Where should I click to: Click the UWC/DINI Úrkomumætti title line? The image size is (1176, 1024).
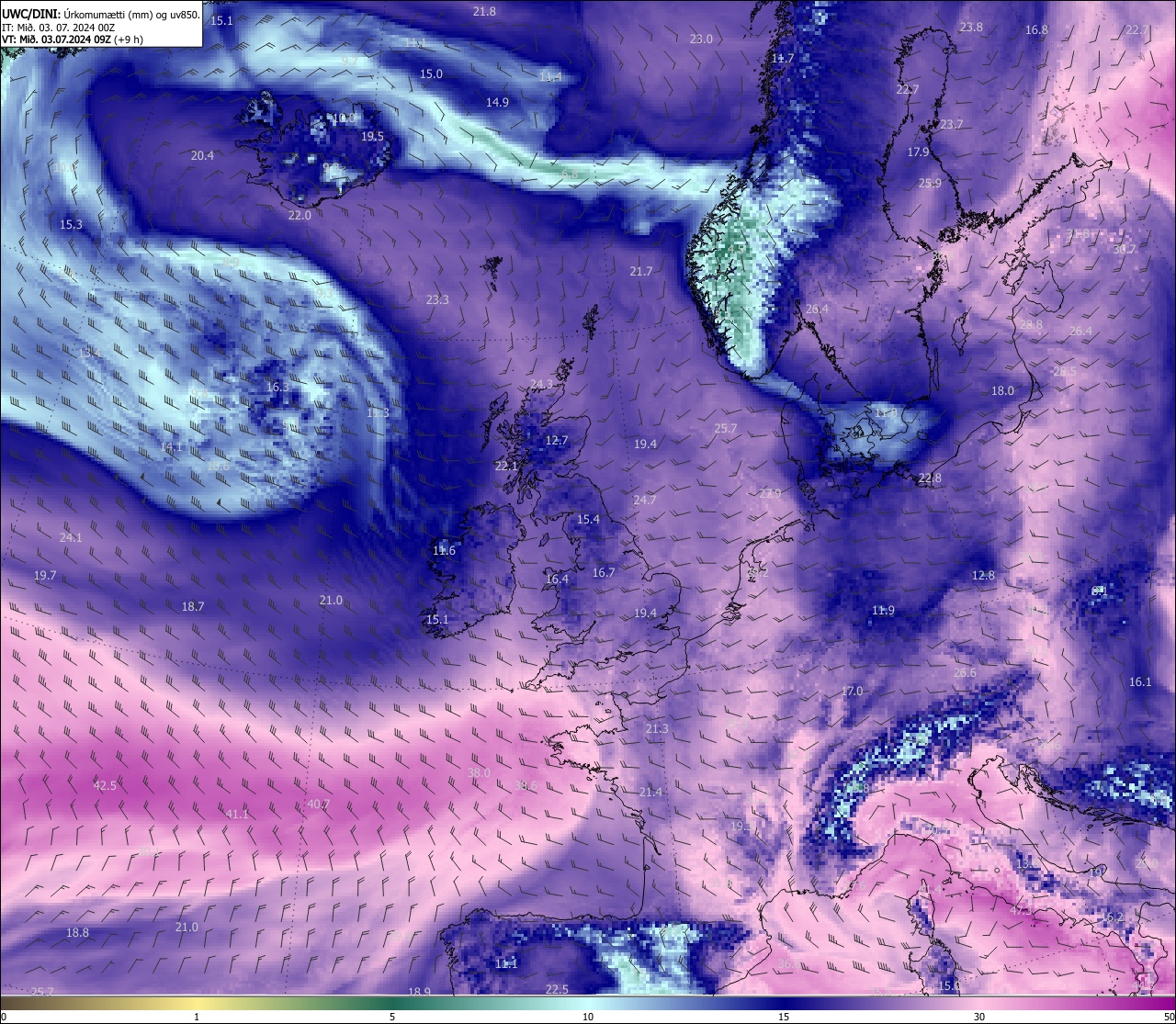101,14
